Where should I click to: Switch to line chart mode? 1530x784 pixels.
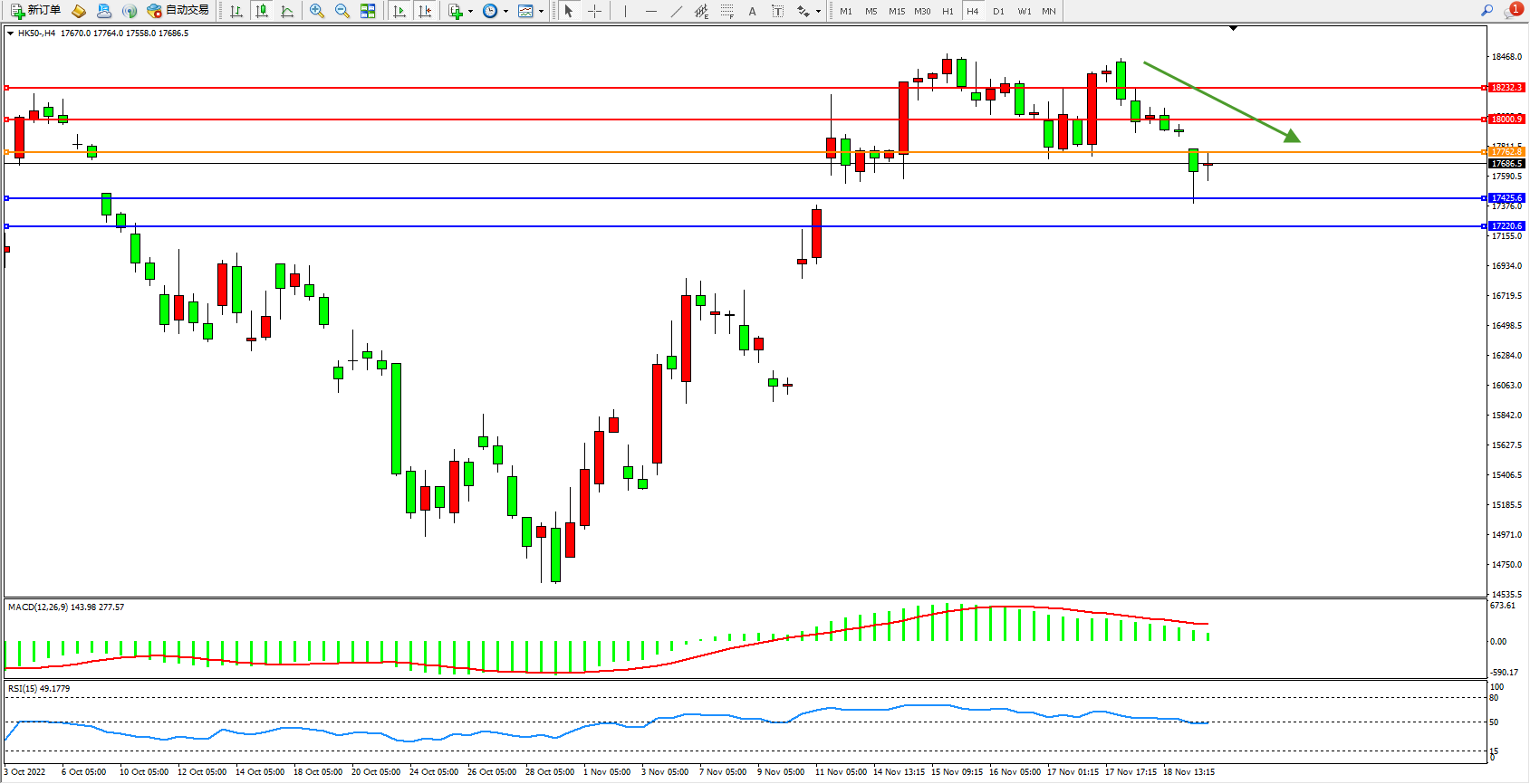[287, 11]
